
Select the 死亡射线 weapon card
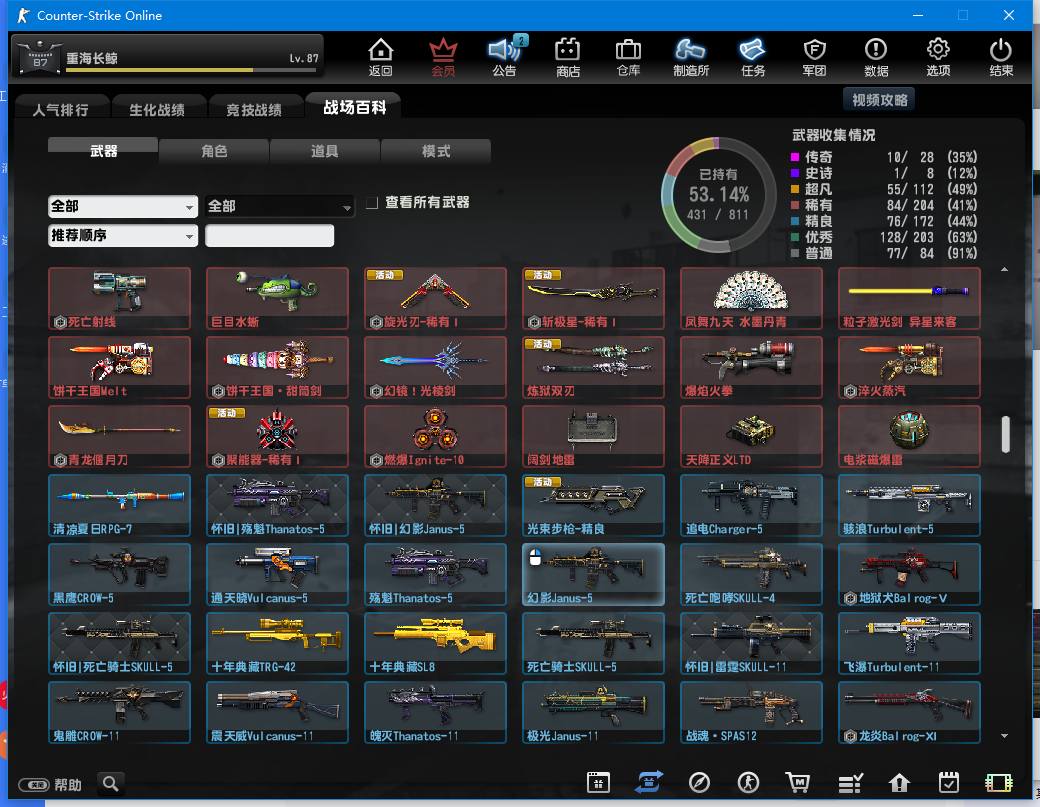tap(119, 298)
